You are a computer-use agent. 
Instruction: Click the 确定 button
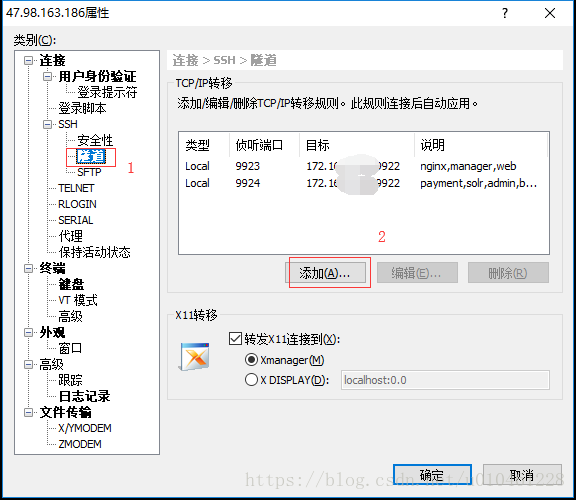432,475
